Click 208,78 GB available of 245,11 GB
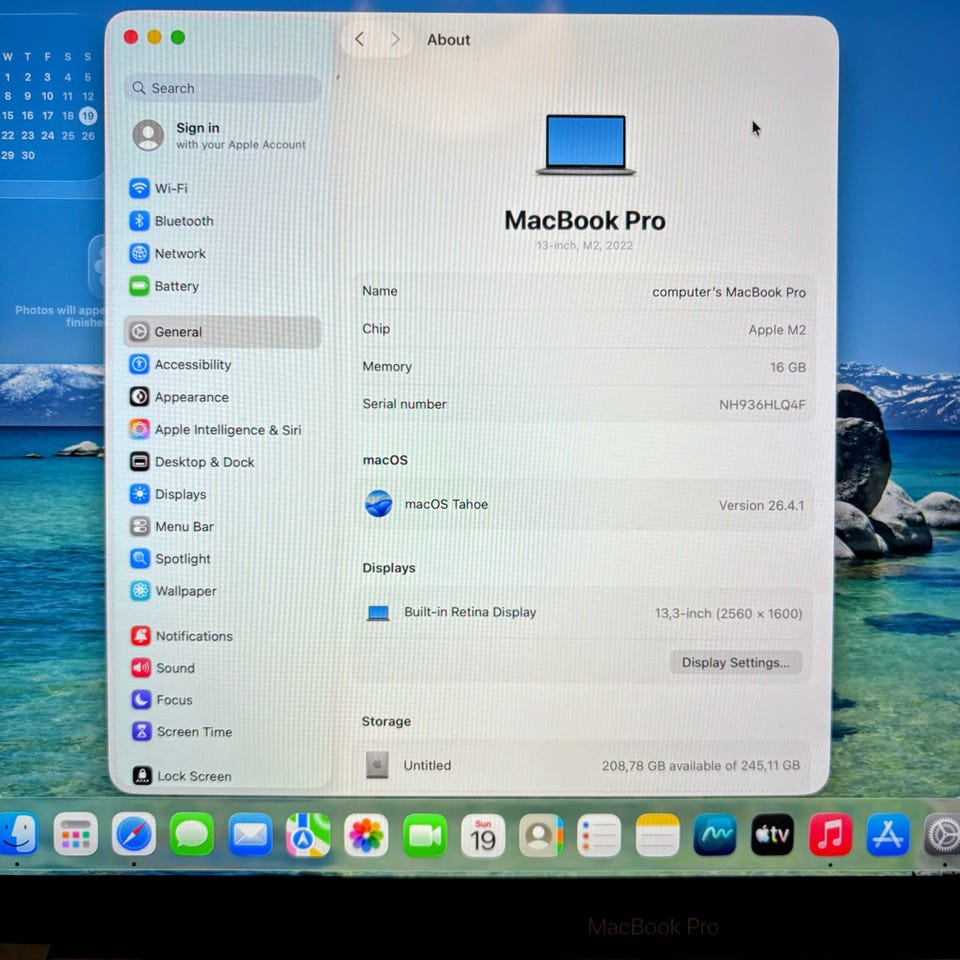The image size is (960, 960). point(700,765)
